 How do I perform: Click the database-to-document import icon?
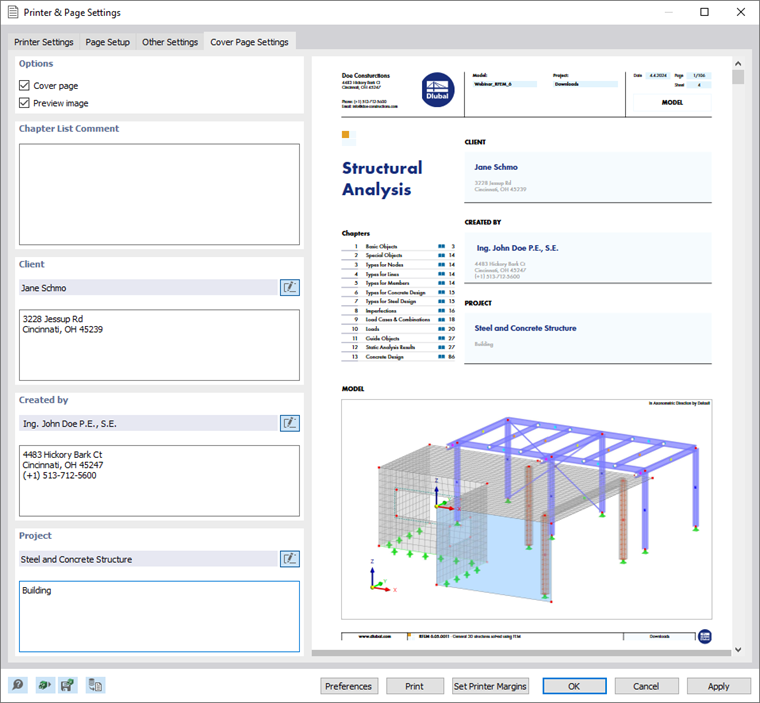point(95,685)
